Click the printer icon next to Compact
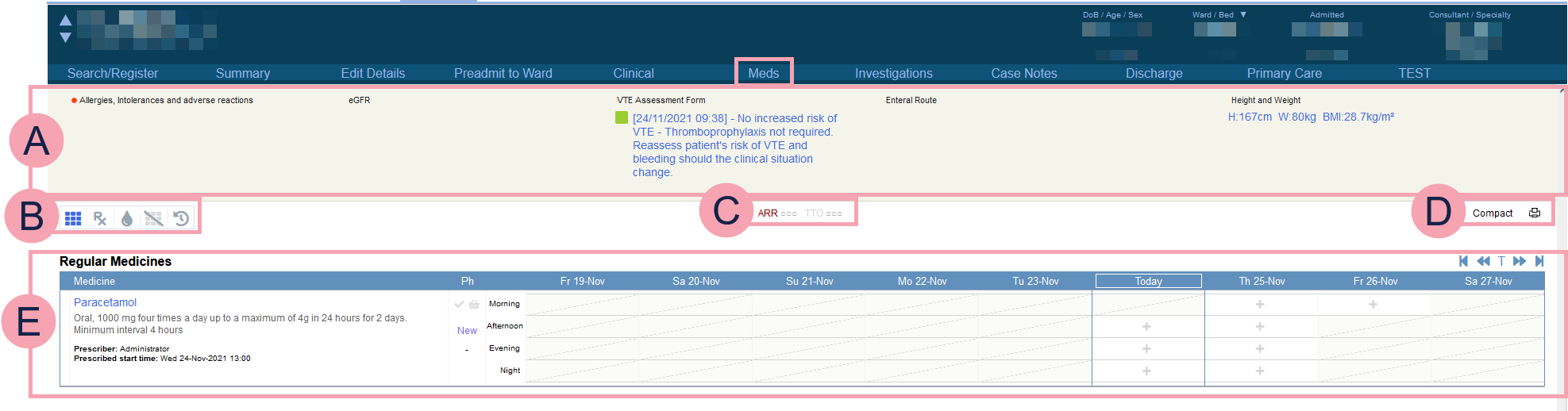The height and width of the screenshot is (411, 1568). tap(1535, 213)
